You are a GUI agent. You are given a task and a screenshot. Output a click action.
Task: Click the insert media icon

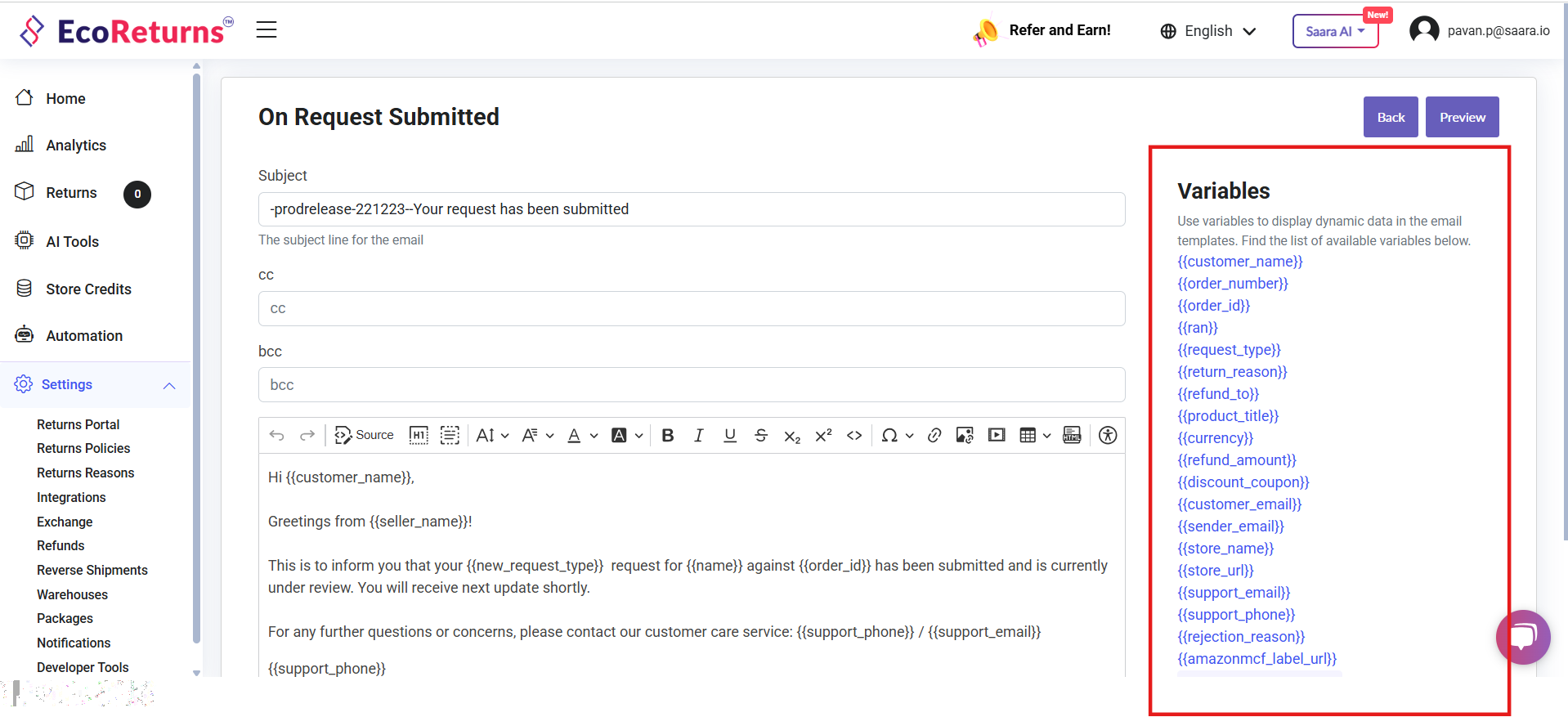tap(997, 436)
